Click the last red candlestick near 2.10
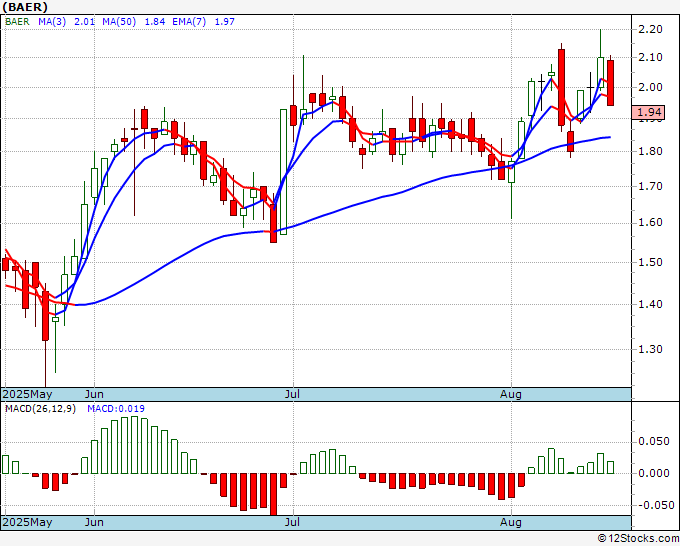 click(610, 82)
